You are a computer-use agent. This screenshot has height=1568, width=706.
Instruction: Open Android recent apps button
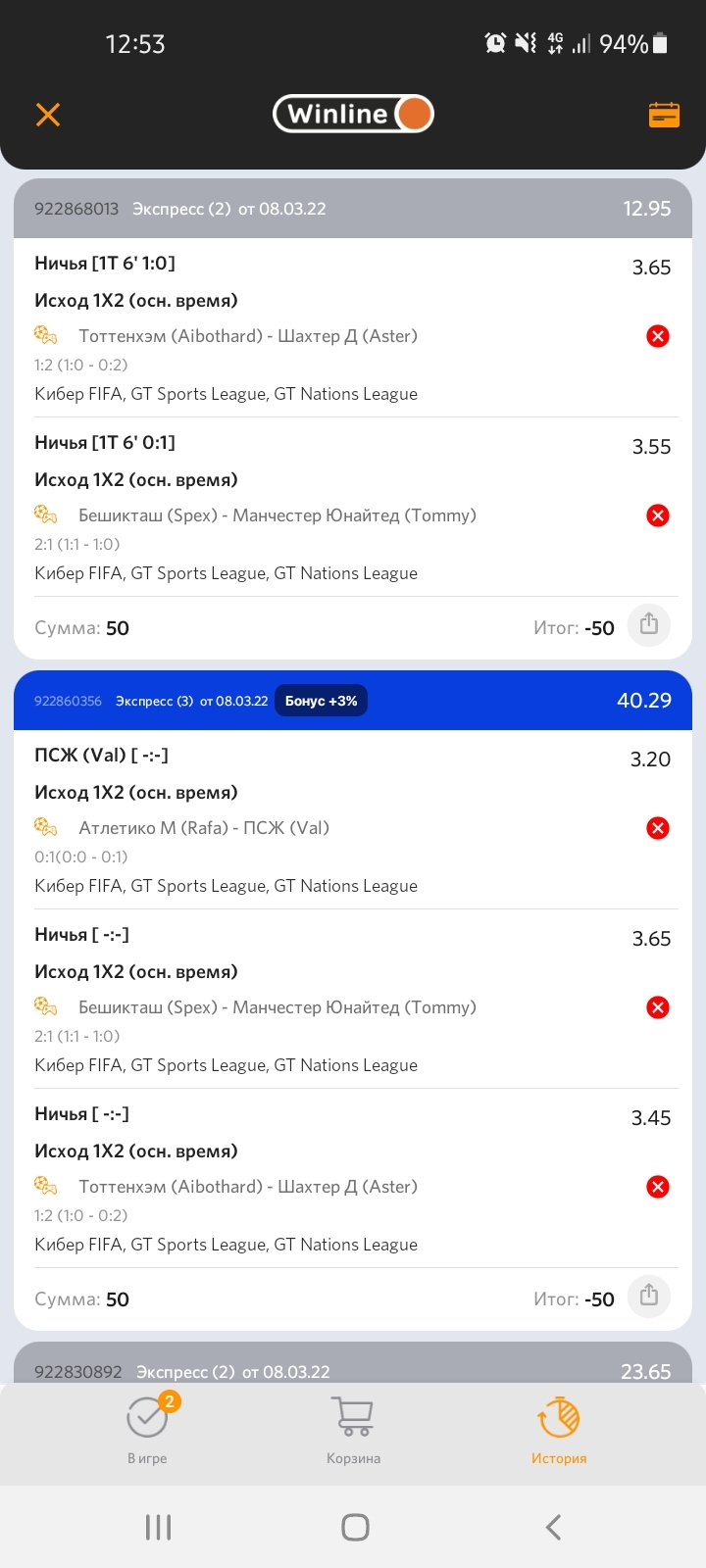[x=158, y=1527]
